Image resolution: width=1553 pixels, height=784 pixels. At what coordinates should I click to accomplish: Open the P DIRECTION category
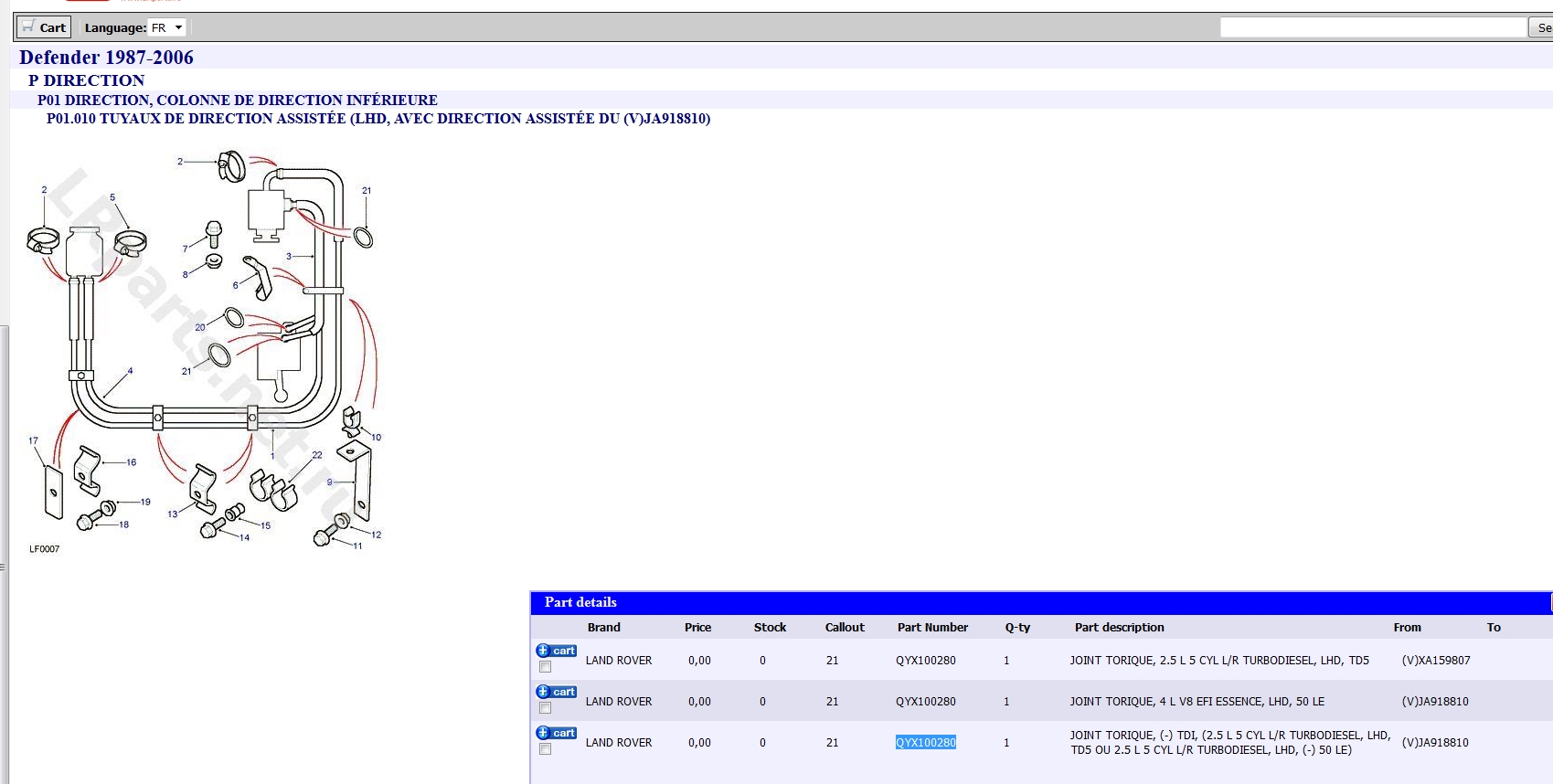[86, 80]
